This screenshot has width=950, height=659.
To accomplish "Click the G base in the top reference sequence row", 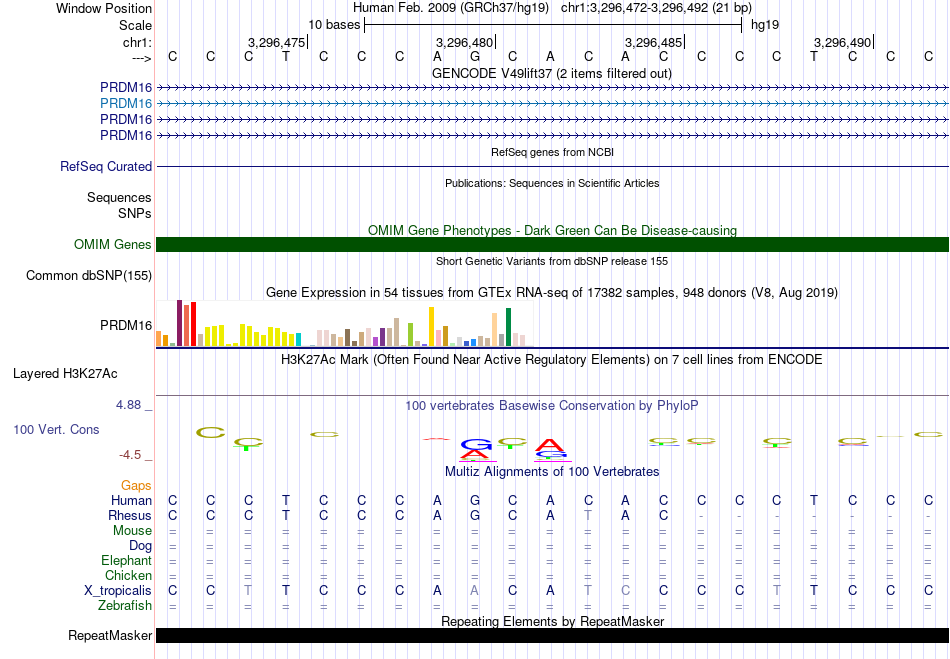I will click(475, 57).
